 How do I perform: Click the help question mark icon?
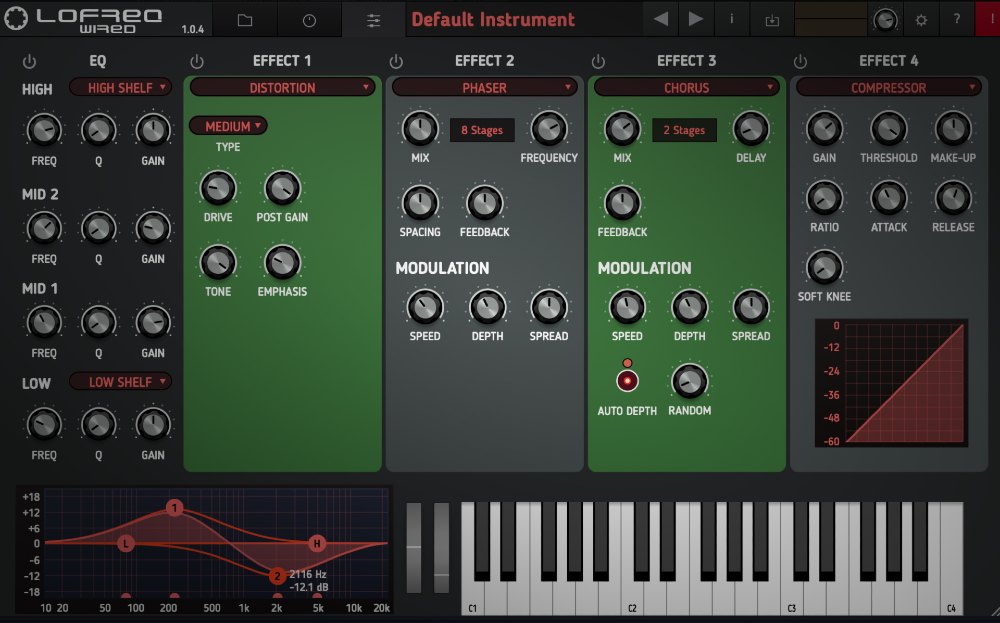(x=956, y=18)
